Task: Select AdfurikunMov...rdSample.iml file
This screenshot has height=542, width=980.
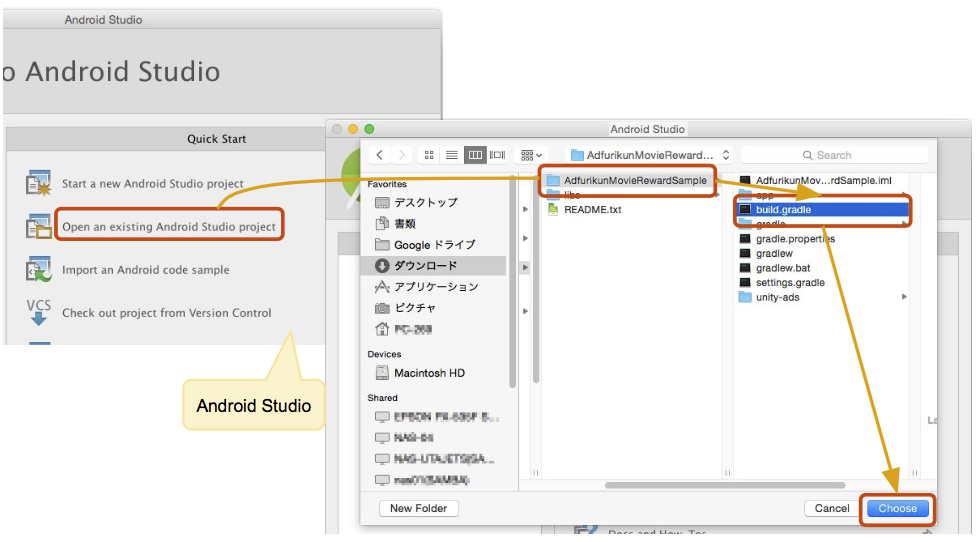Action: tap(824, 180)
